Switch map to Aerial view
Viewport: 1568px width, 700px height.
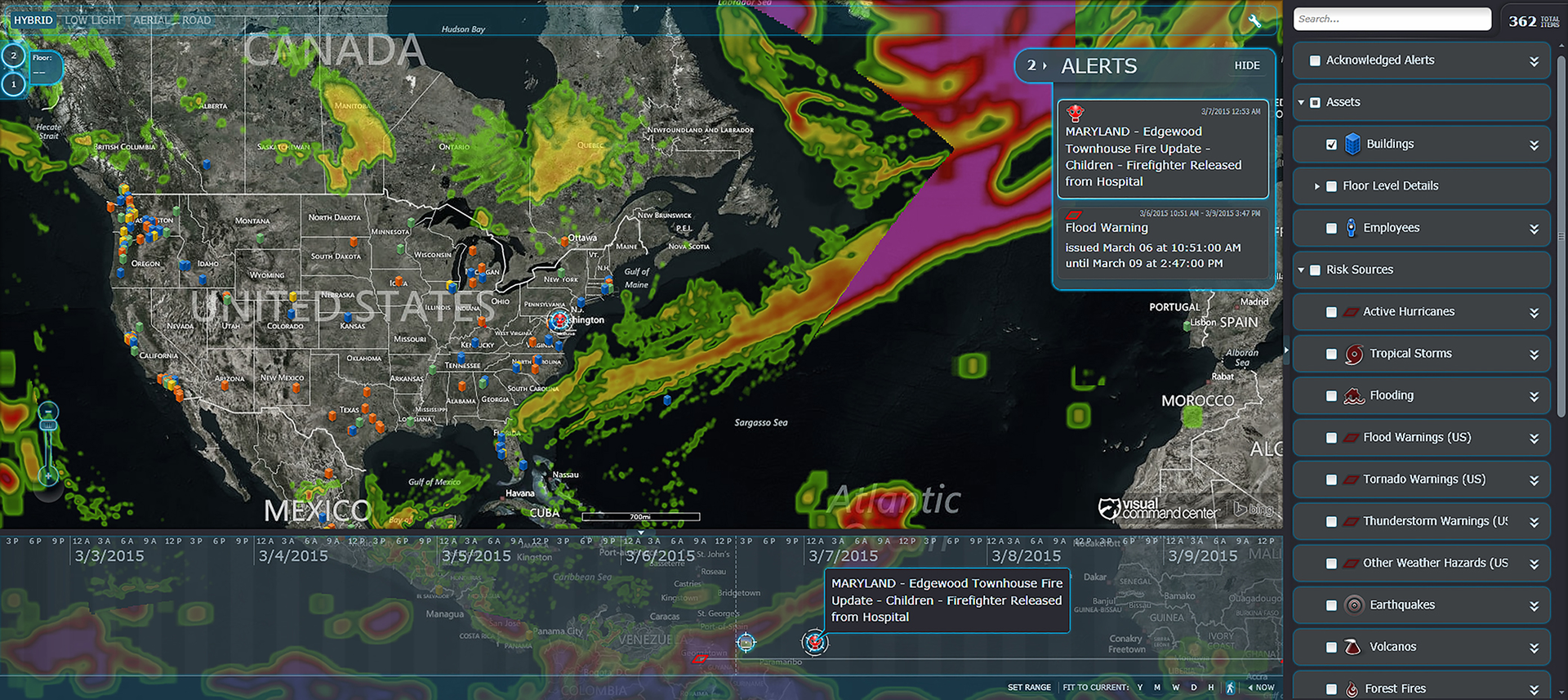pos(152,20)
